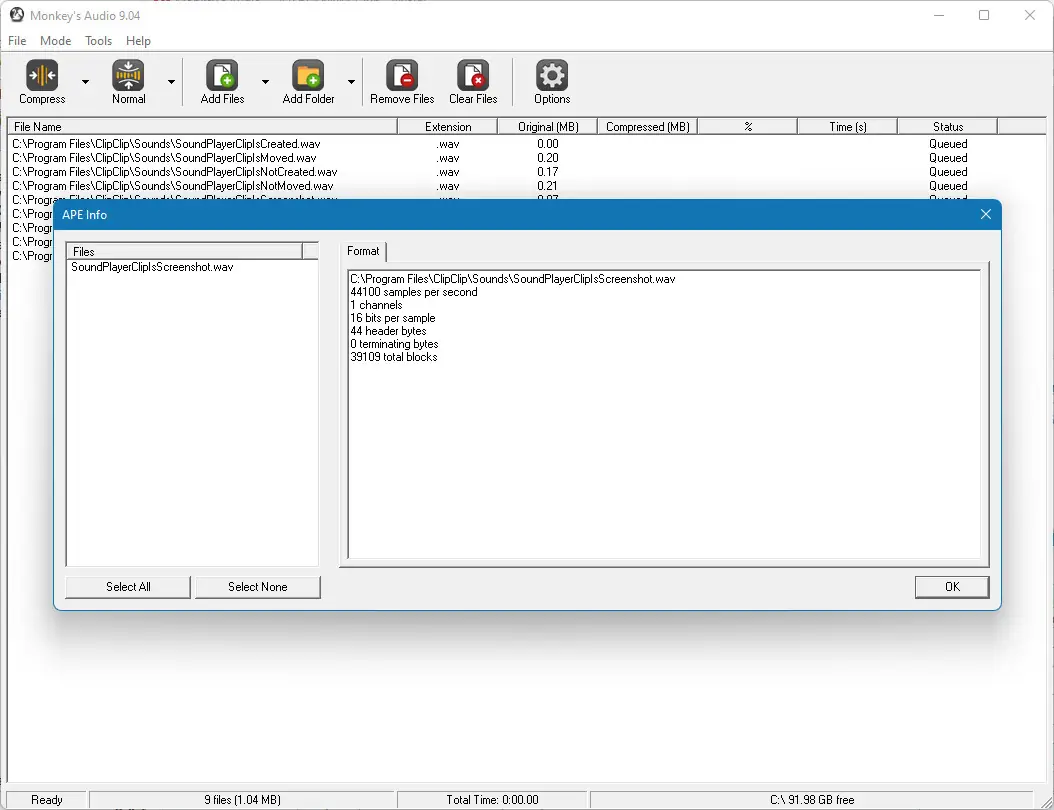The image size is (1054, 810).
Task: Click the 1 channels line
Action: 376,305
